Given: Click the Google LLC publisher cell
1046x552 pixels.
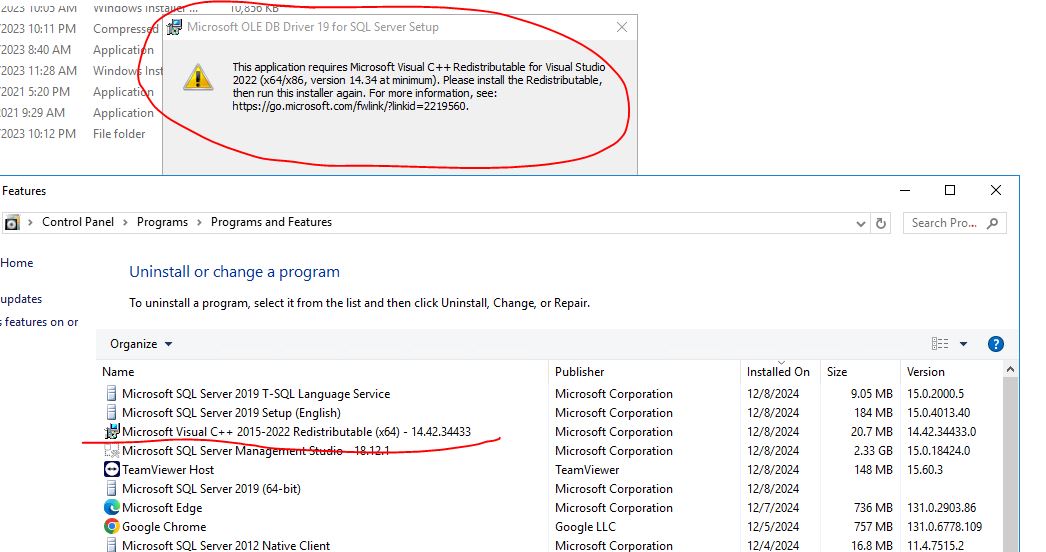Looking at the screenshot, I should pyautogui.click(x=585, y=527).
